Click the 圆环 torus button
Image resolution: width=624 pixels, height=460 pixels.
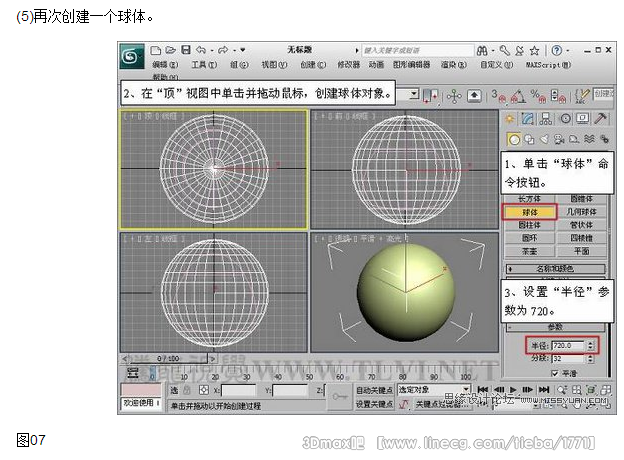point(529,238)
